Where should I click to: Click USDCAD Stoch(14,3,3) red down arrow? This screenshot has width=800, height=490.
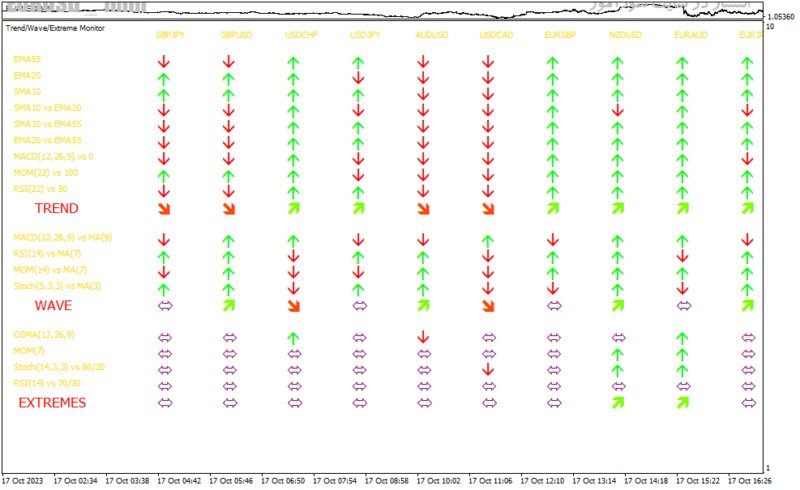pos(488,370)
